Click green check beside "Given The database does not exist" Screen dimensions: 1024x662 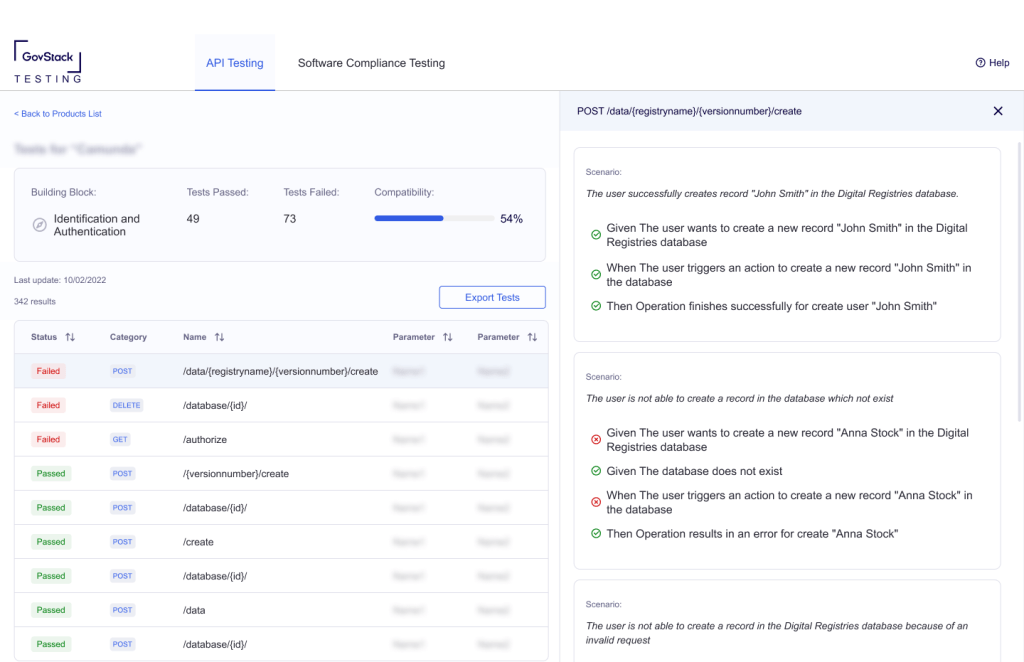coord(596,471)
